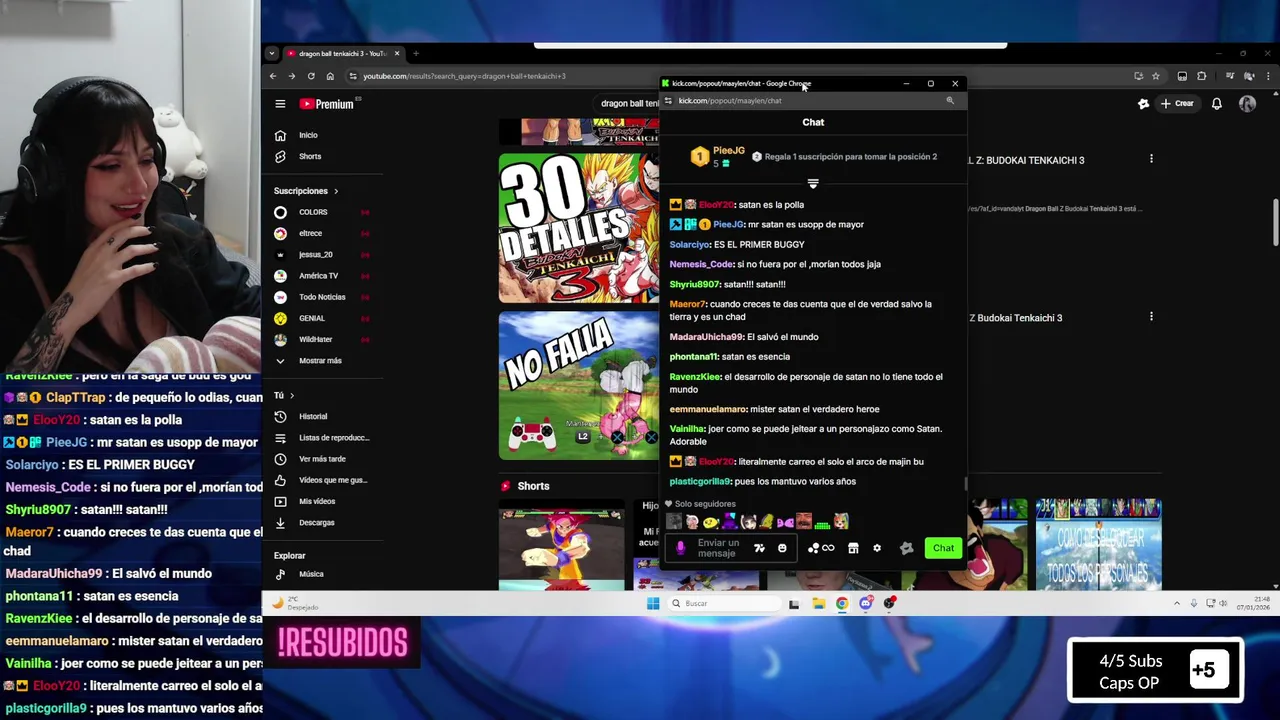The height and width of the screenshot is (720, 1280).
Task: Click the gray badge icon near Chat
Action: [906, 548]
